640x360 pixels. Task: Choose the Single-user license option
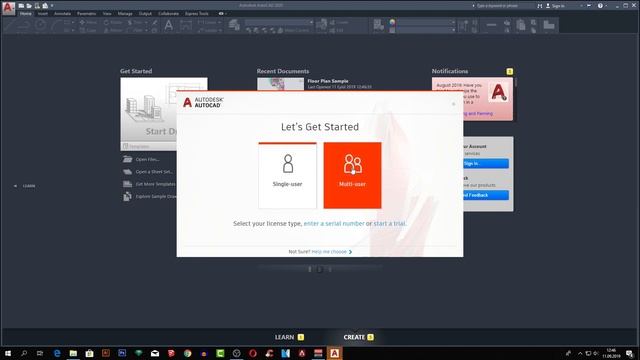287,176
